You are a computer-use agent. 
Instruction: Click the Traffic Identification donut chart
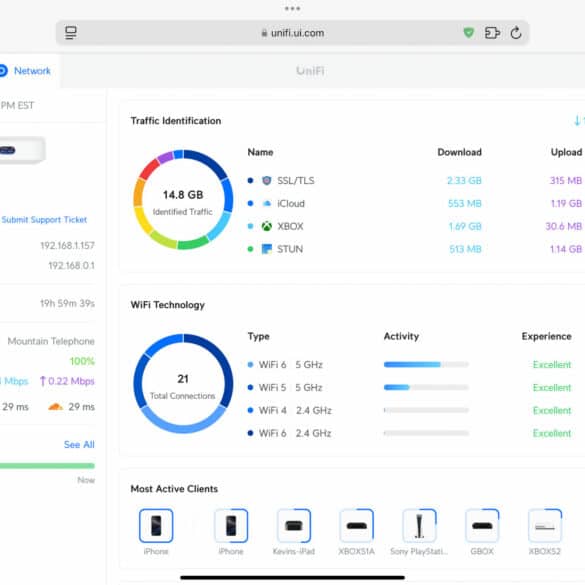[x=183, y=200]
